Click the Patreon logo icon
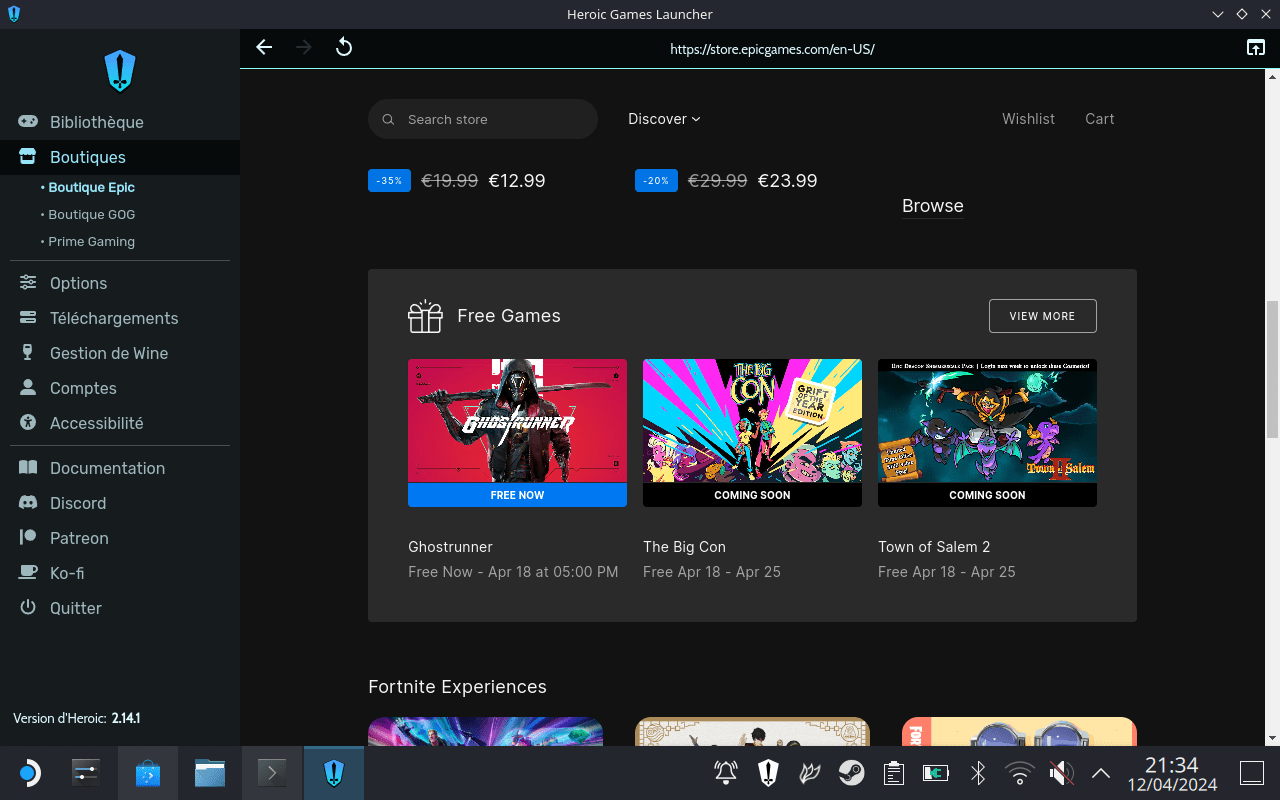1280x800 pixels. coord(28,538)
